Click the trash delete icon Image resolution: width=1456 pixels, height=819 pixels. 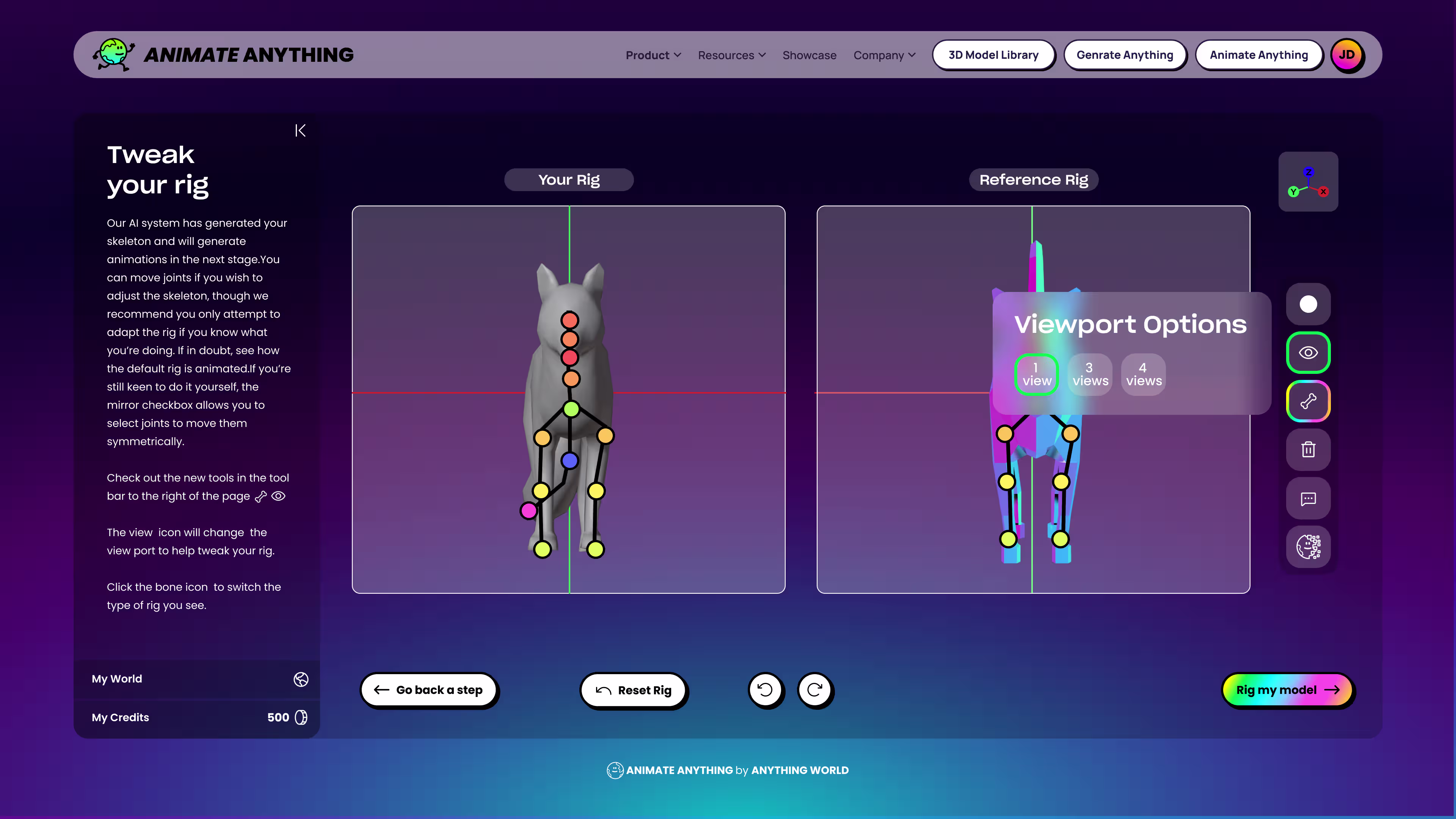1308,450
